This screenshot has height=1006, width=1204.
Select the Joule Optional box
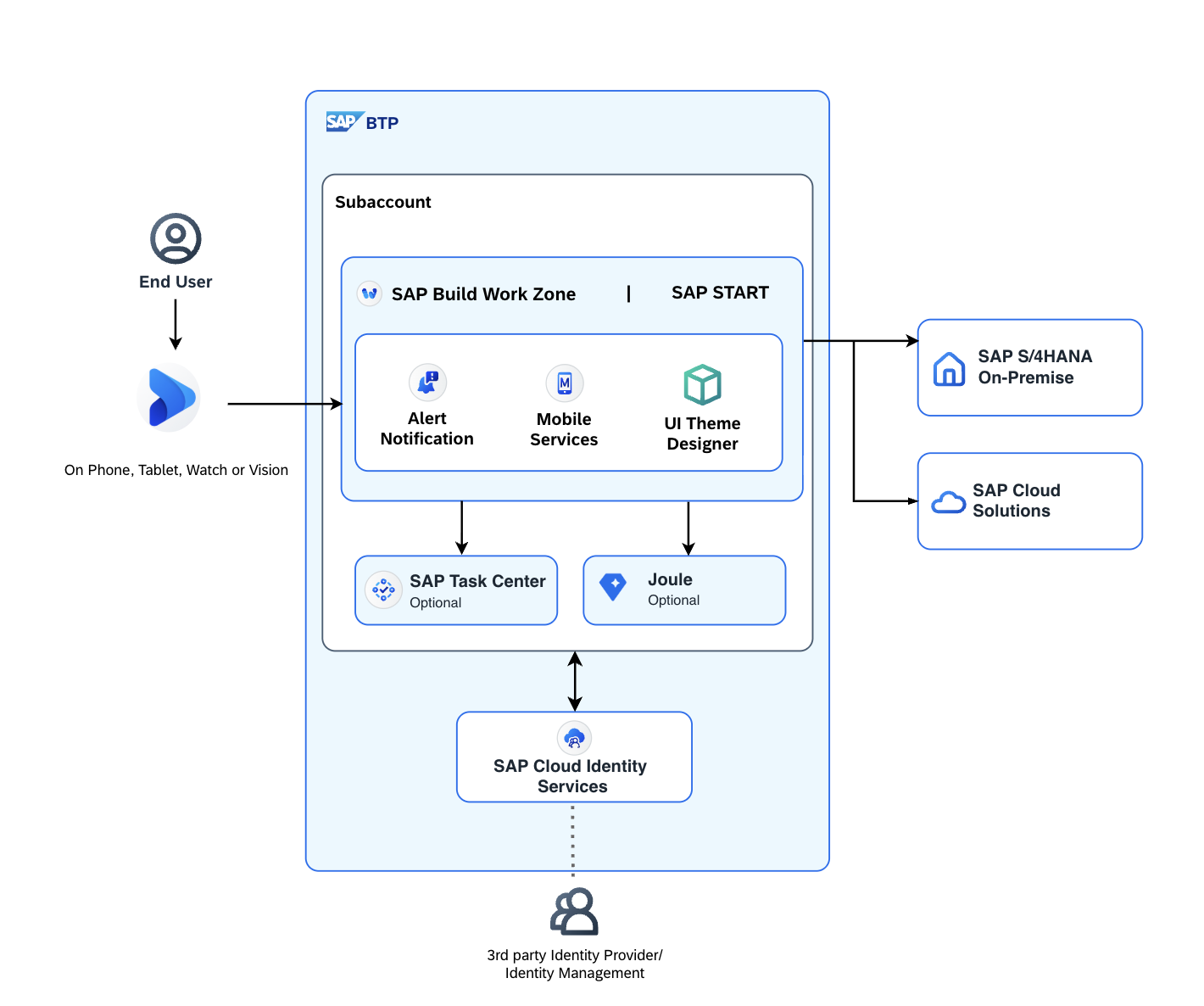(x=684, y=590)
